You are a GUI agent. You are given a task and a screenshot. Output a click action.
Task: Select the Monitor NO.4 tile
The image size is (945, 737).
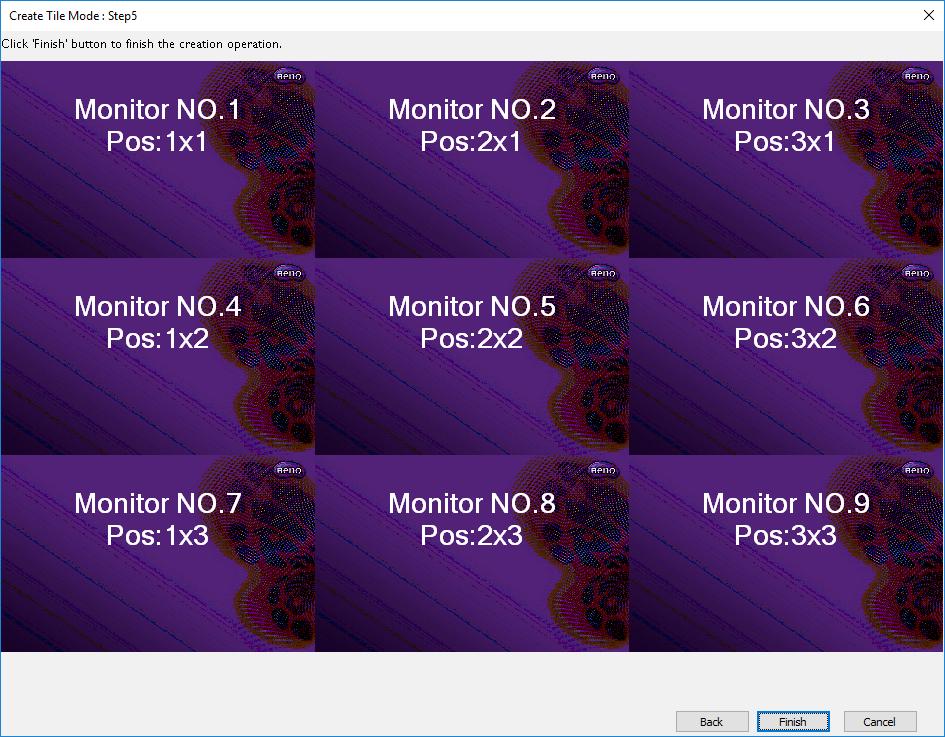point(157,356)
